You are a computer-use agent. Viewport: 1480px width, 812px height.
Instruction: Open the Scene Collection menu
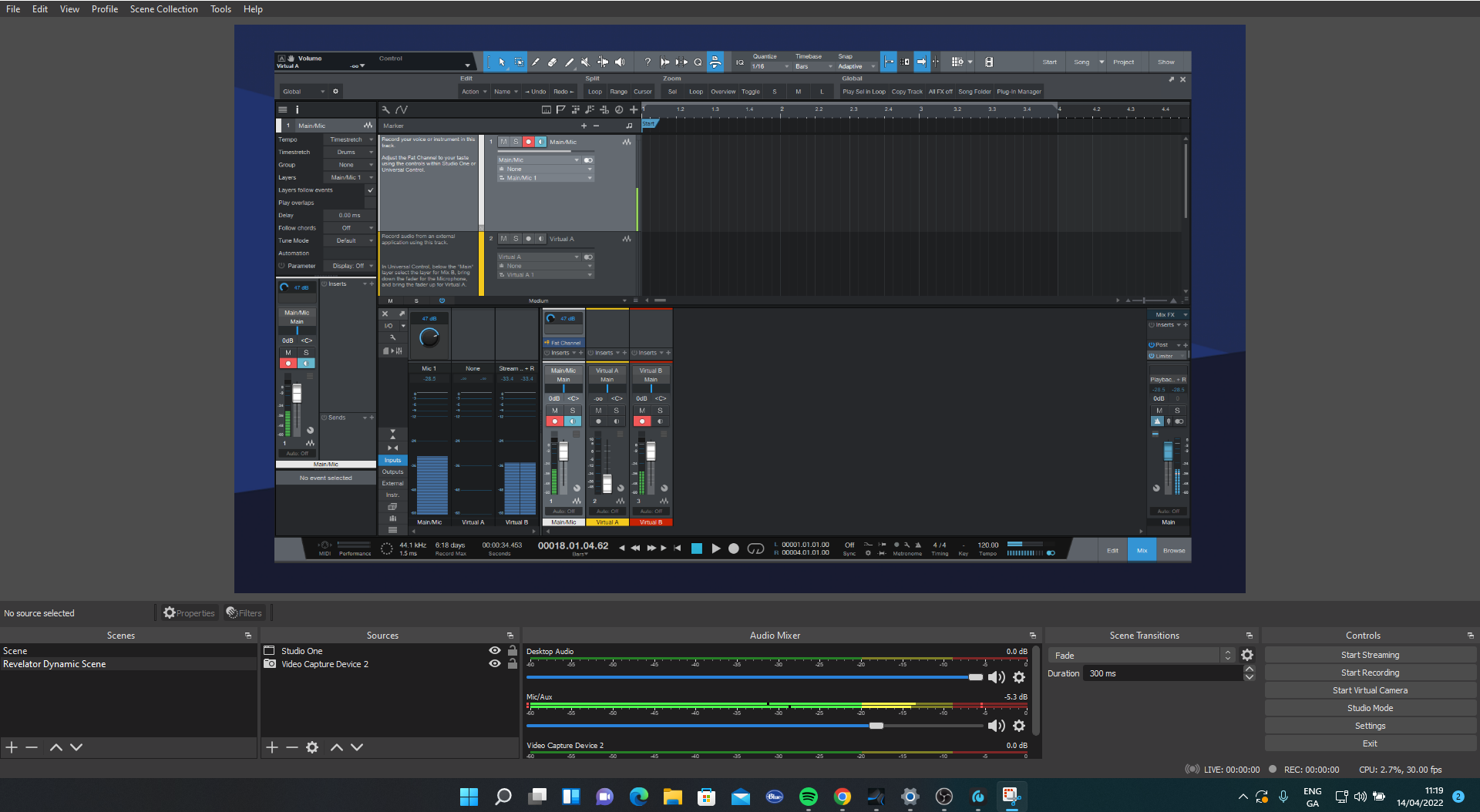163,8
